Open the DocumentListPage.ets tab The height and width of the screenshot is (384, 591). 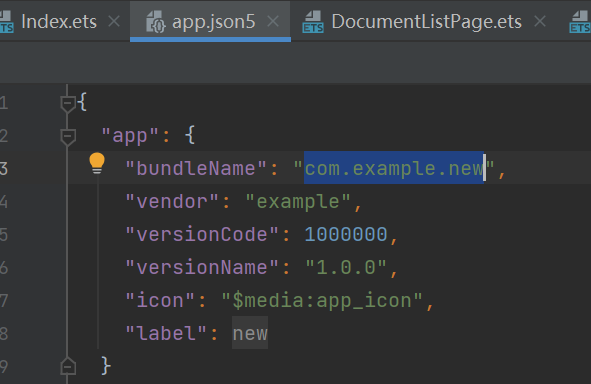427,21
